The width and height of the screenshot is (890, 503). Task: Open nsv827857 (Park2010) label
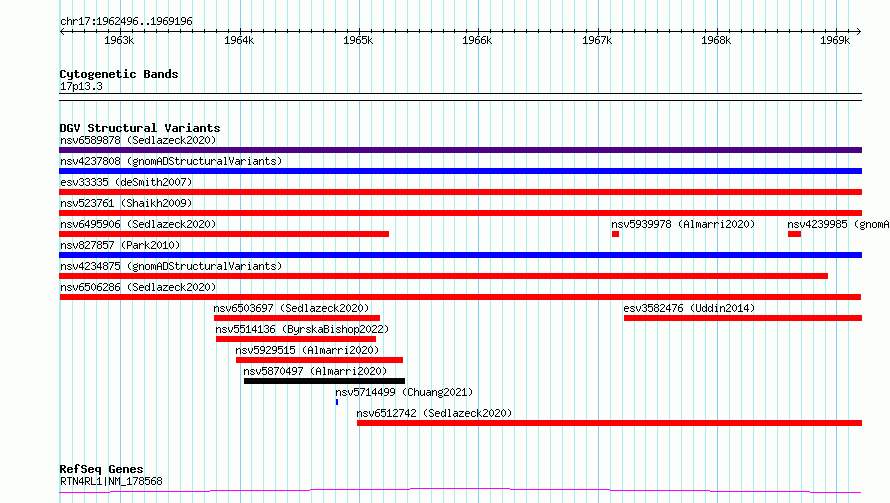pyautogui.click(x=120, y=245)
